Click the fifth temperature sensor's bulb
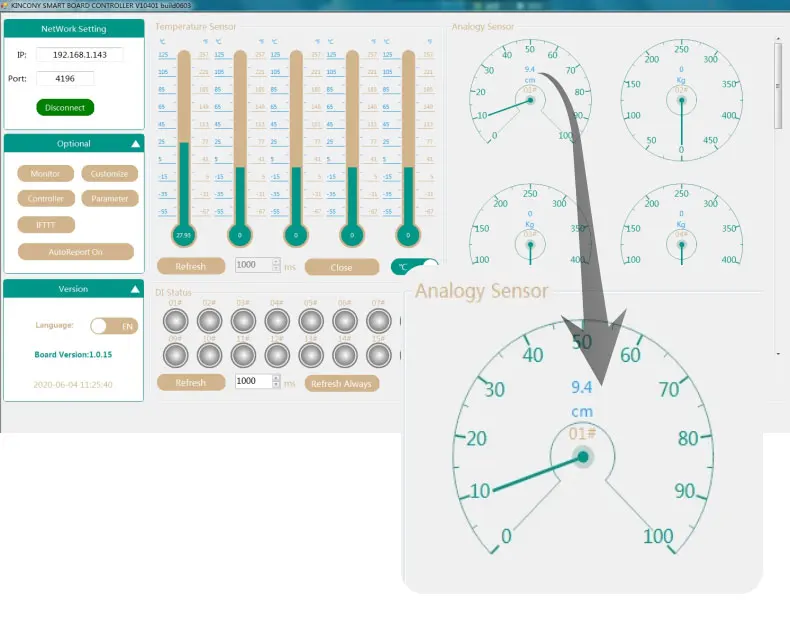790x626 pixels. [x=408, y=235]
